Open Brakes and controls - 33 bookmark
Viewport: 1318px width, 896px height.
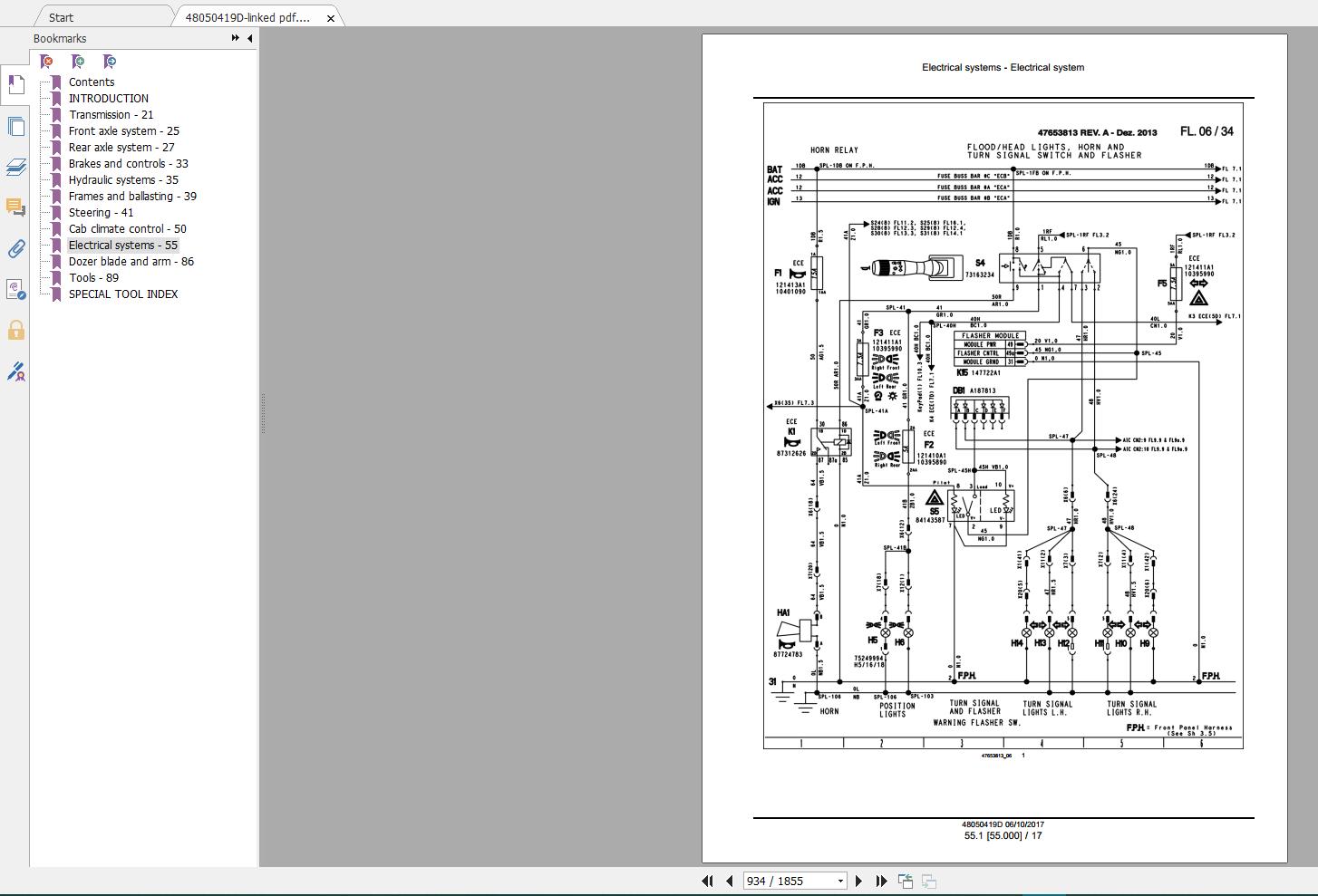click(129, 163)
